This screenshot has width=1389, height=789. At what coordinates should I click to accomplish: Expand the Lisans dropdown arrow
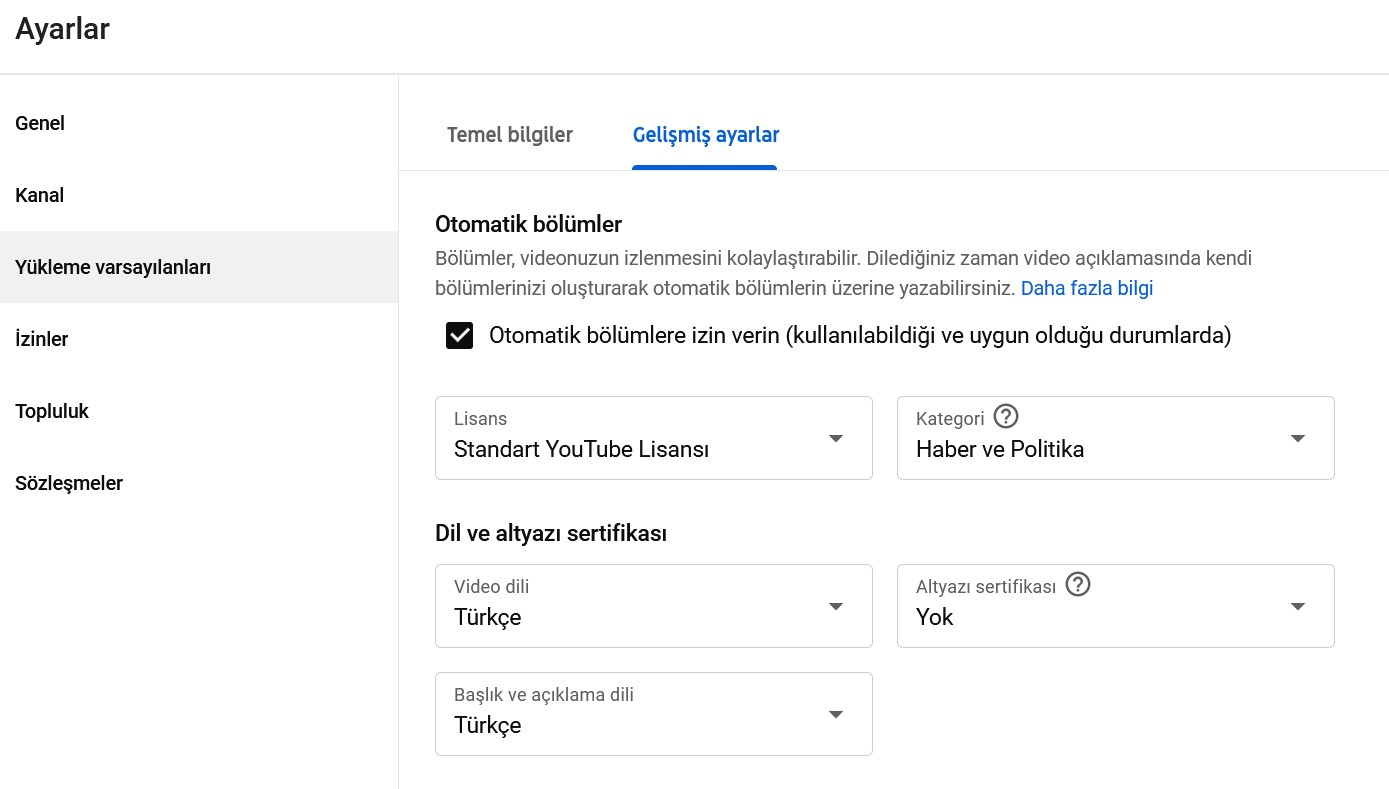[836, 438]
